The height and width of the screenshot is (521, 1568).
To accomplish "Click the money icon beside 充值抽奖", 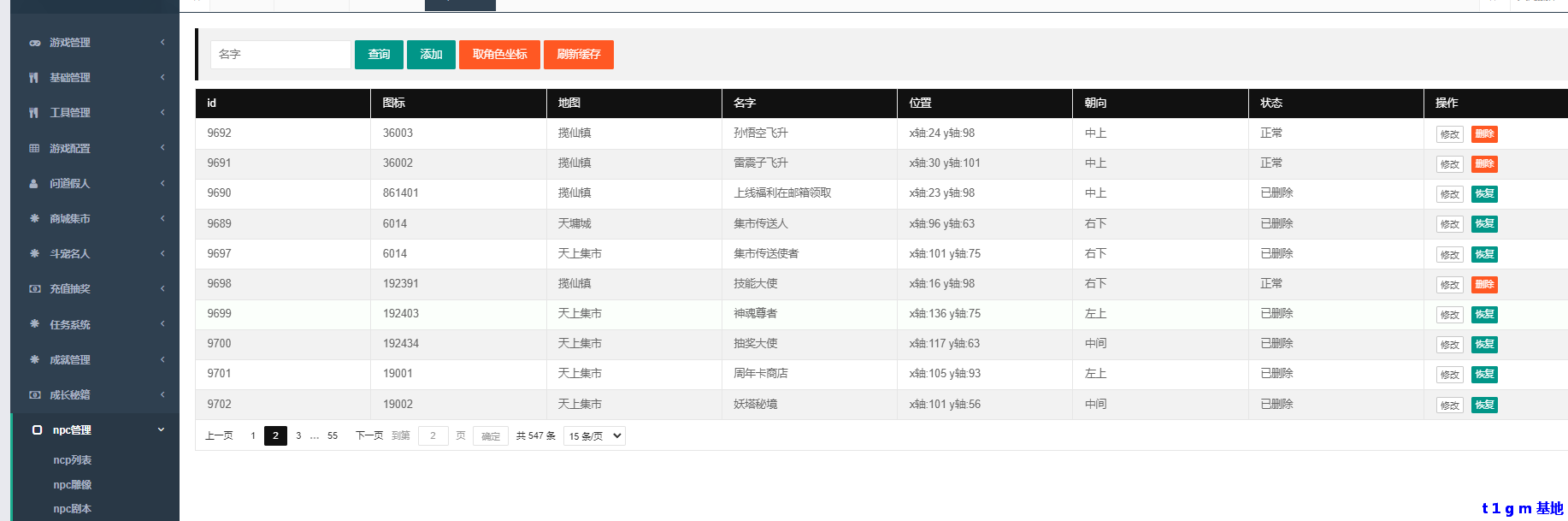I will pyautogui.click(x=34, y=289).
